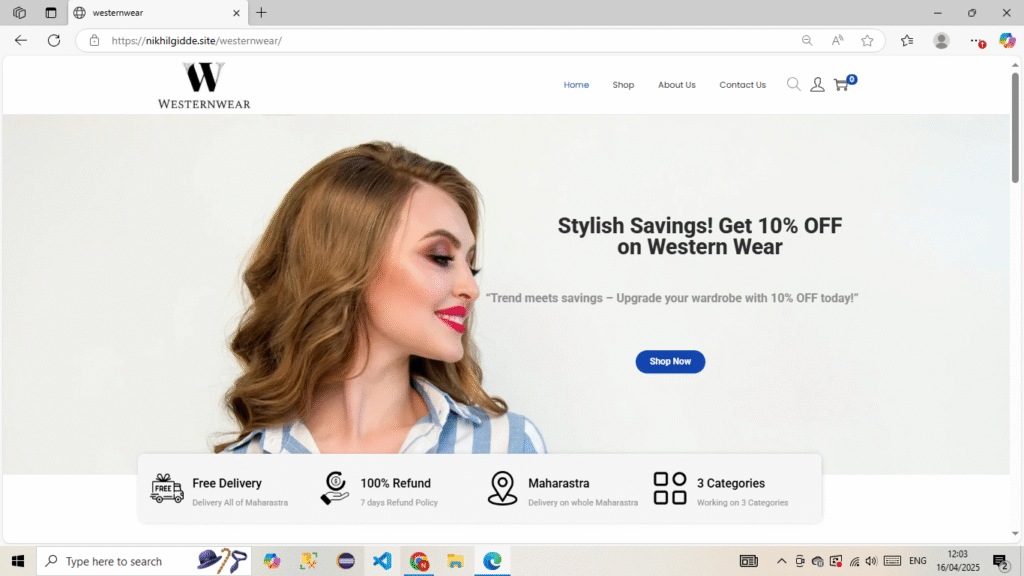Navigate to the About Us page

676,85
